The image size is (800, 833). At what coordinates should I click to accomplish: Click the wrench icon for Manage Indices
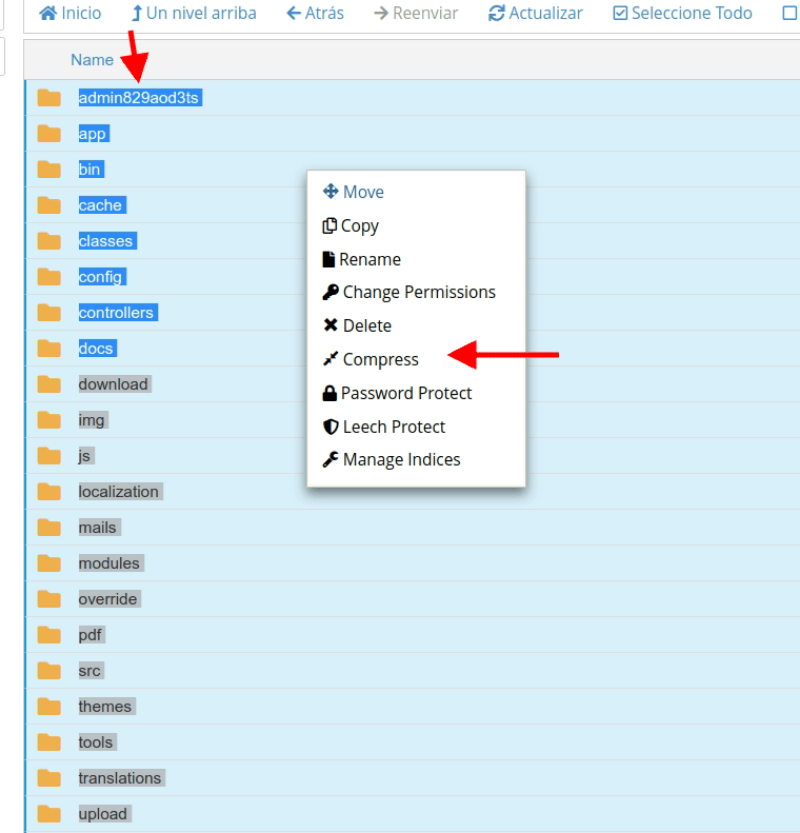[330, 460]
